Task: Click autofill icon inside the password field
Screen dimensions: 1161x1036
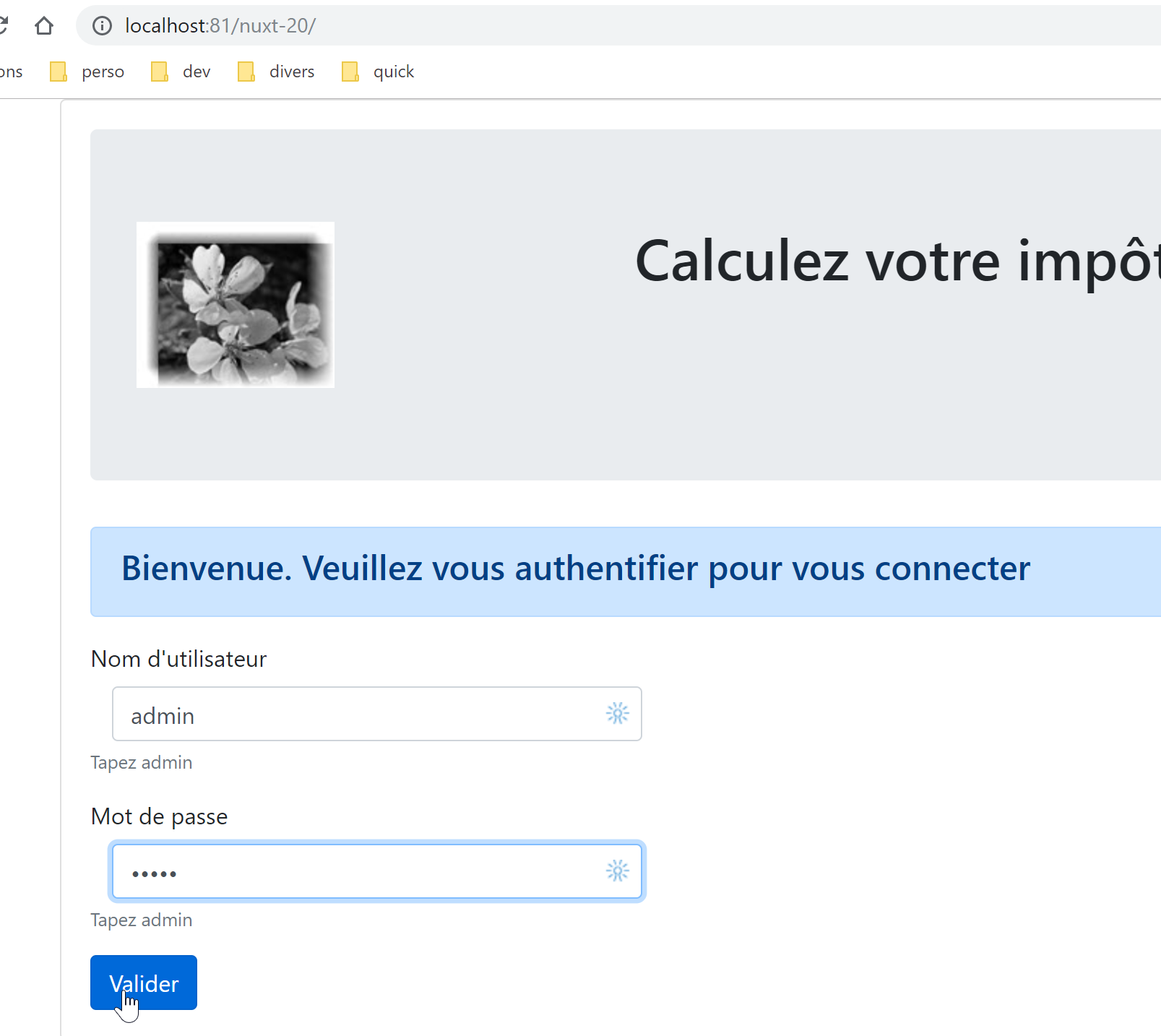Action: pyautogui.click(x=617, y=871)
